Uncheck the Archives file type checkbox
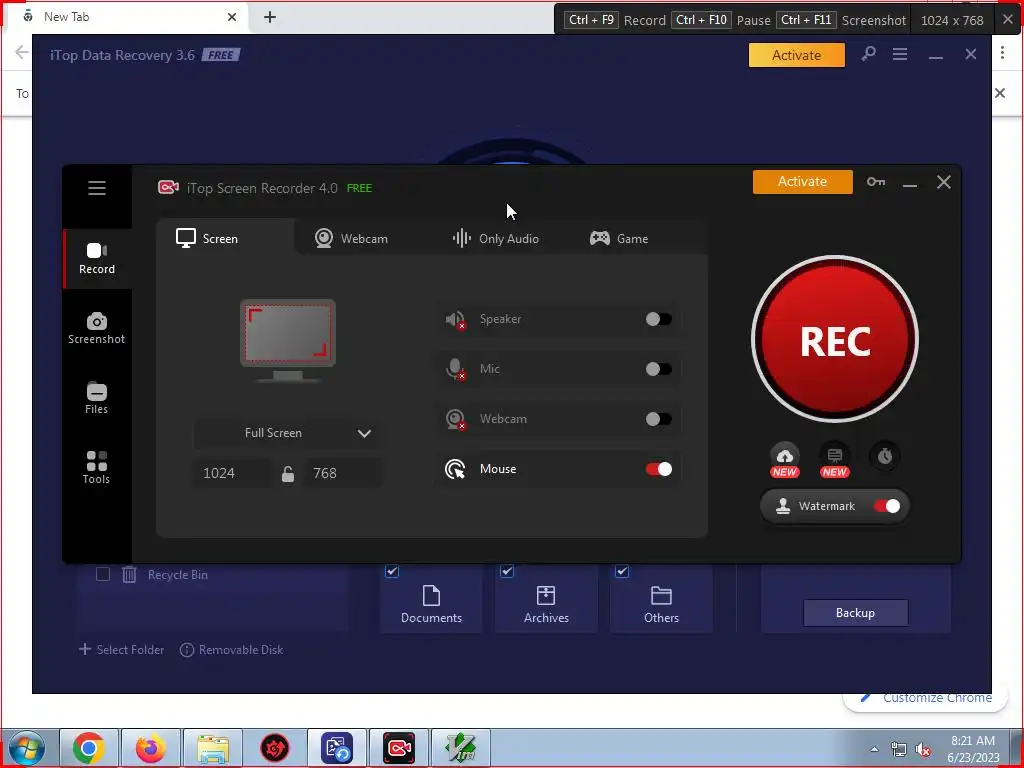This screenshot has width=1024, height=768. [507, 571]
